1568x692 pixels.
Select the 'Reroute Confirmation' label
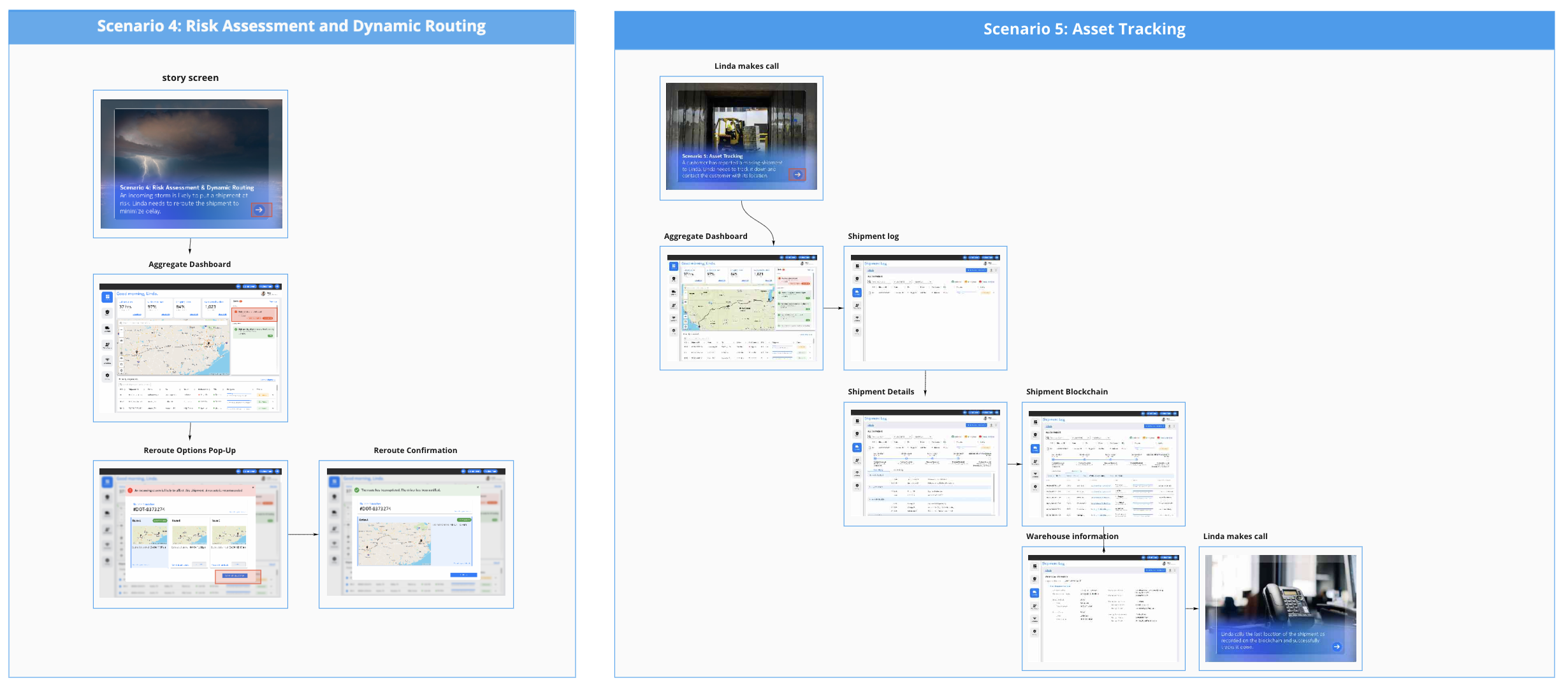point(416,451)
